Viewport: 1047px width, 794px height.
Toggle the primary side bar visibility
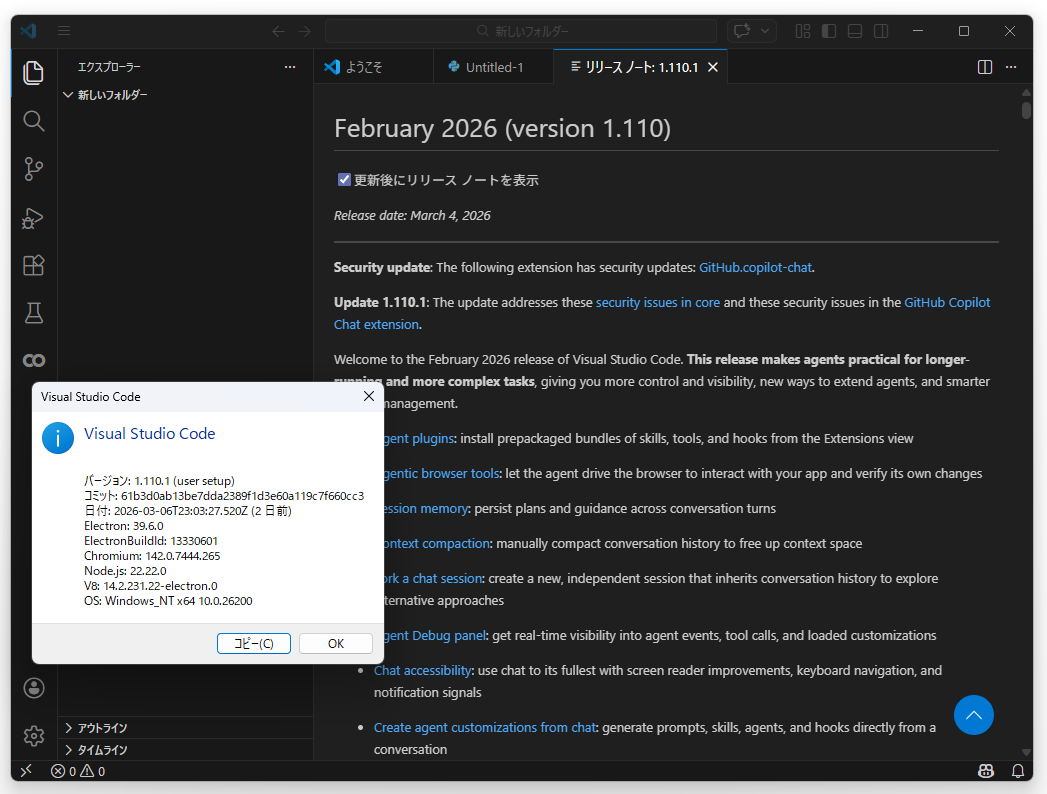click(x=828, y=31)
